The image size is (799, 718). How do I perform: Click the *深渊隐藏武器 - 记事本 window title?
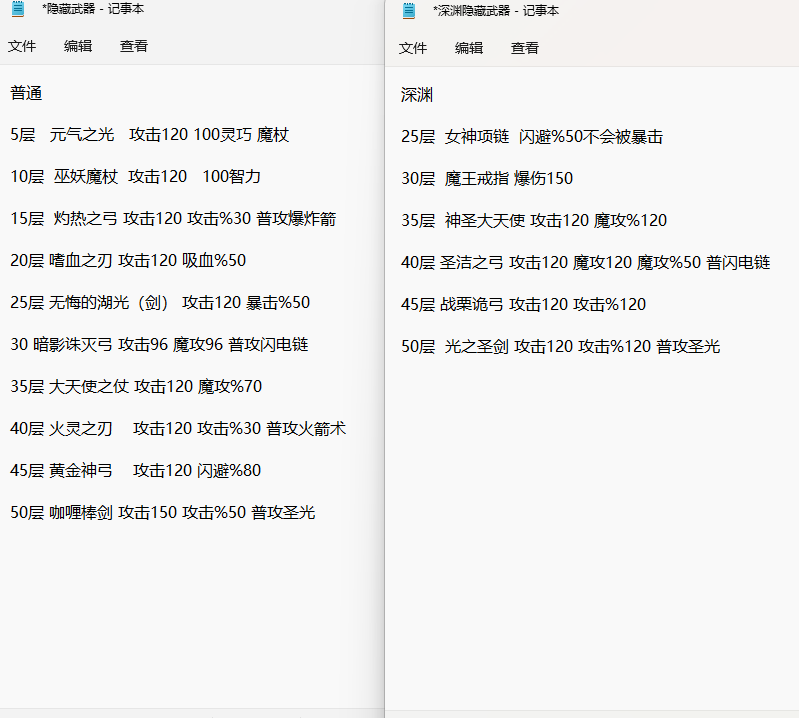tap(496, 11)
